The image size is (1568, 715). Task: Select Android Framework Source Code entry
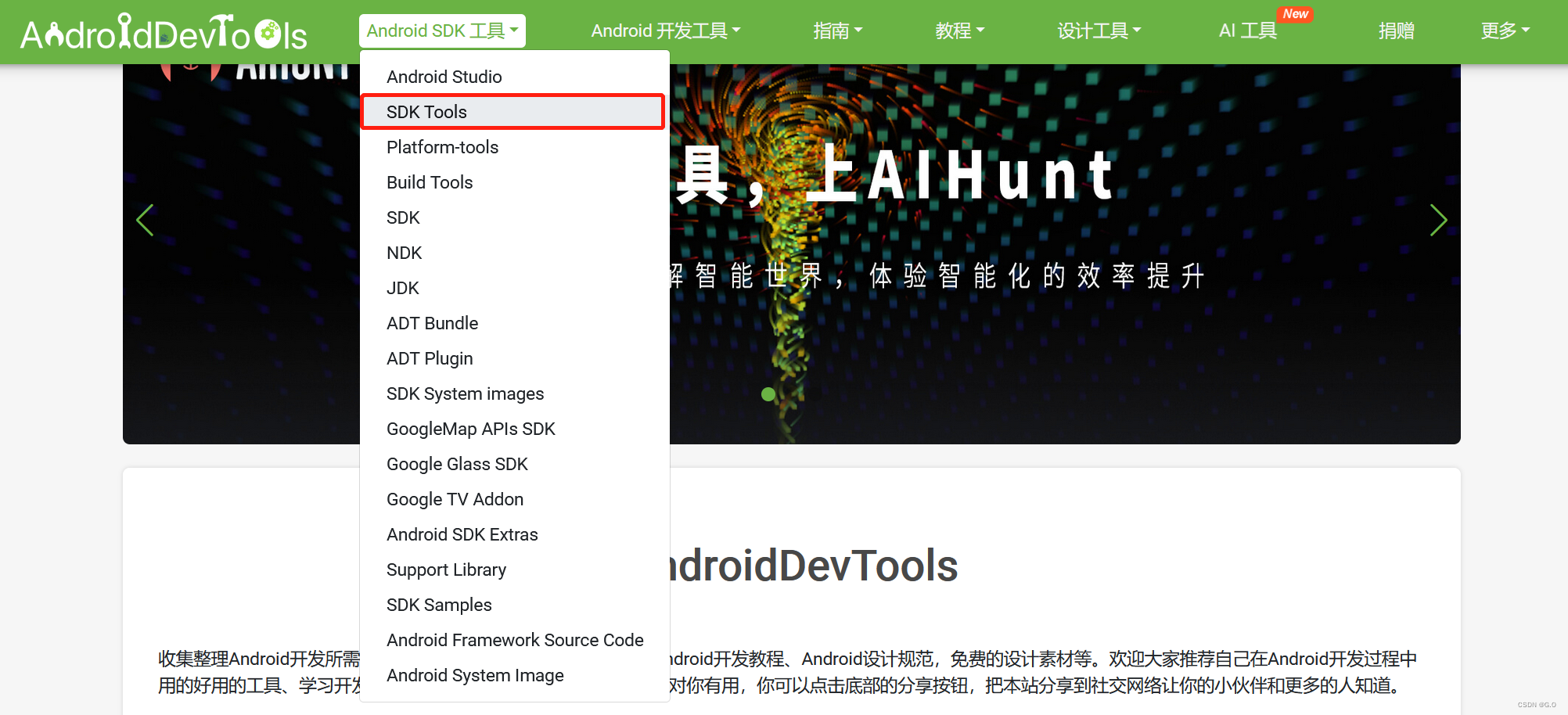coord(515,640)
